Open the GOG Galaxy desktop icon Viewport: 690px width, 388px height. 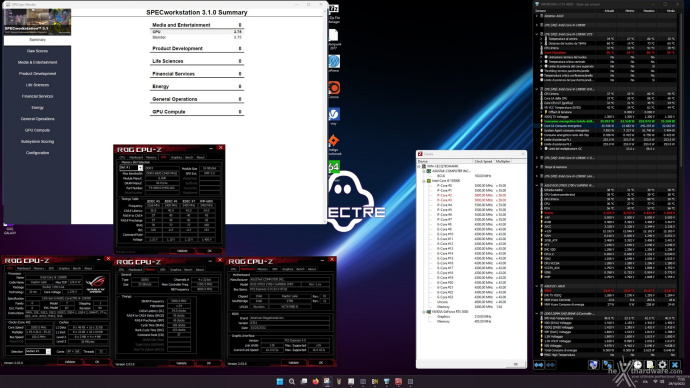click(10, 229)
